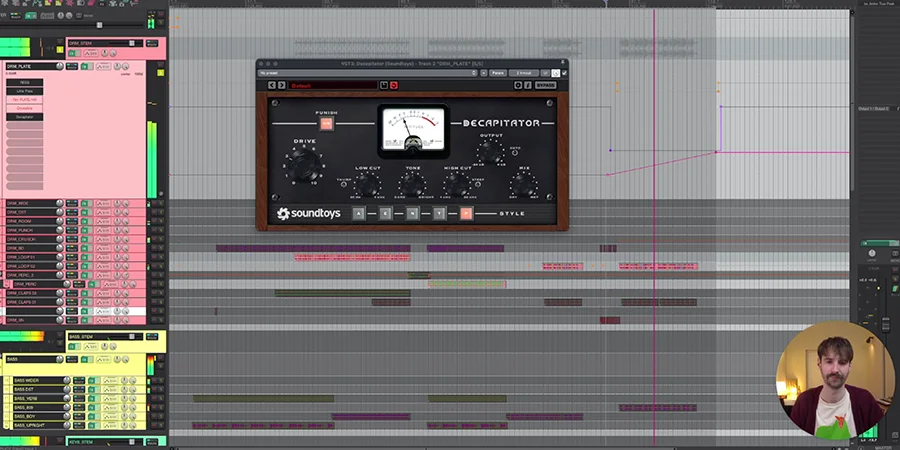This screenshot has height=450, width=900.
Task: Open routing on the BASS_808 track
Action: (x=79, y=408)
